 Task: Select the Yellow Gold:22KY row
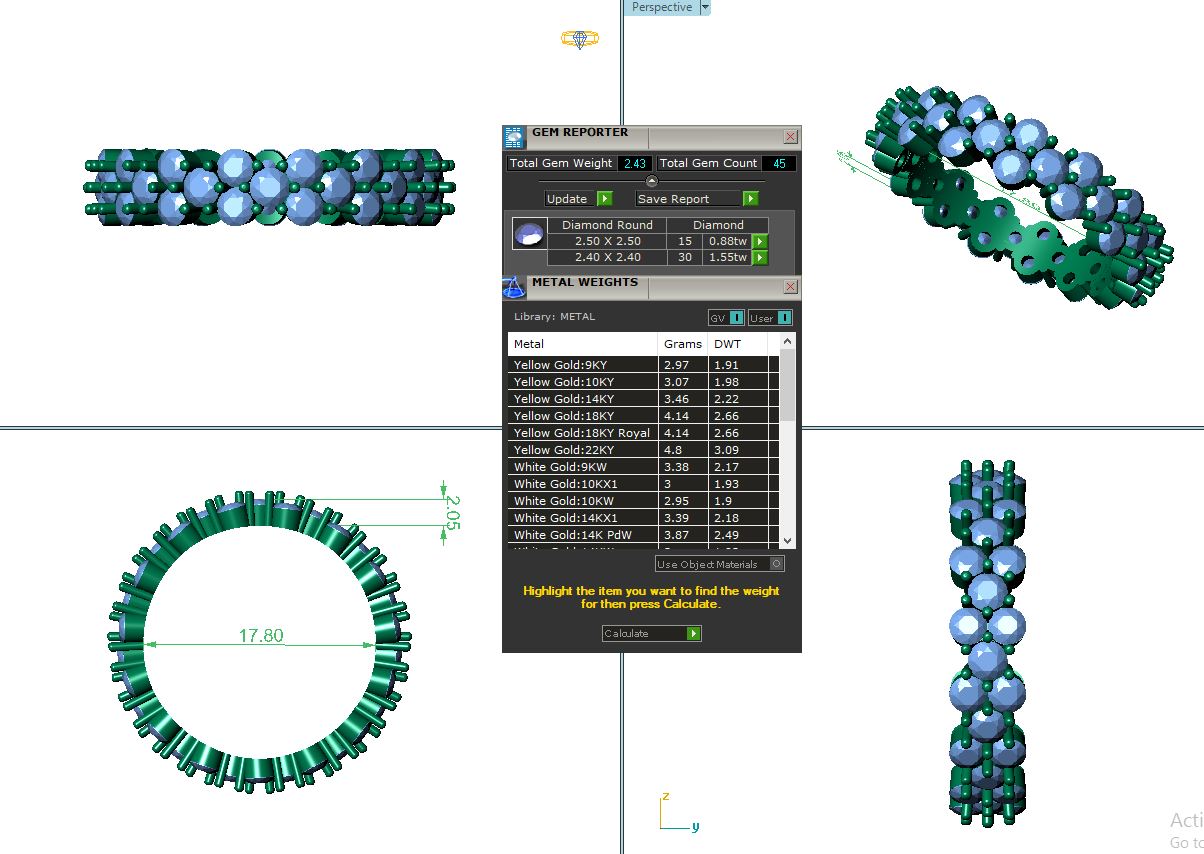tap(643, 450)
